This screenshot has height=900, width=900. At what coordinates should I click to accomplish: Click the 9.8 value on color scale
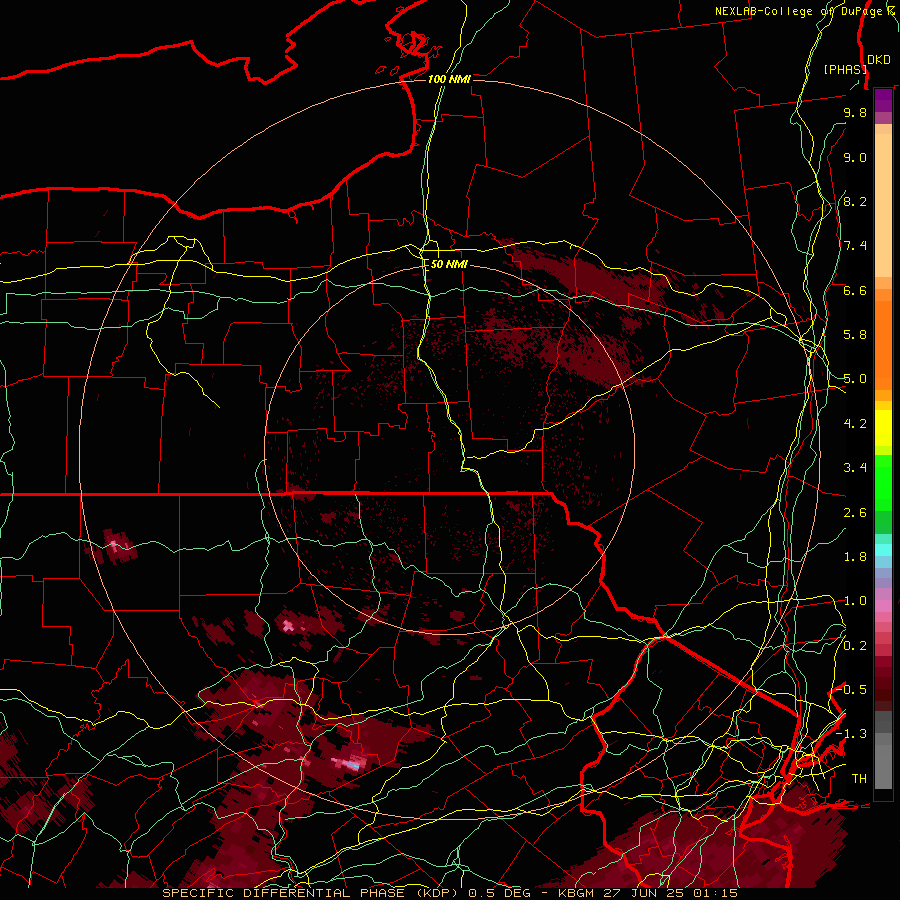pyautogui.click(x=855, y=112)
